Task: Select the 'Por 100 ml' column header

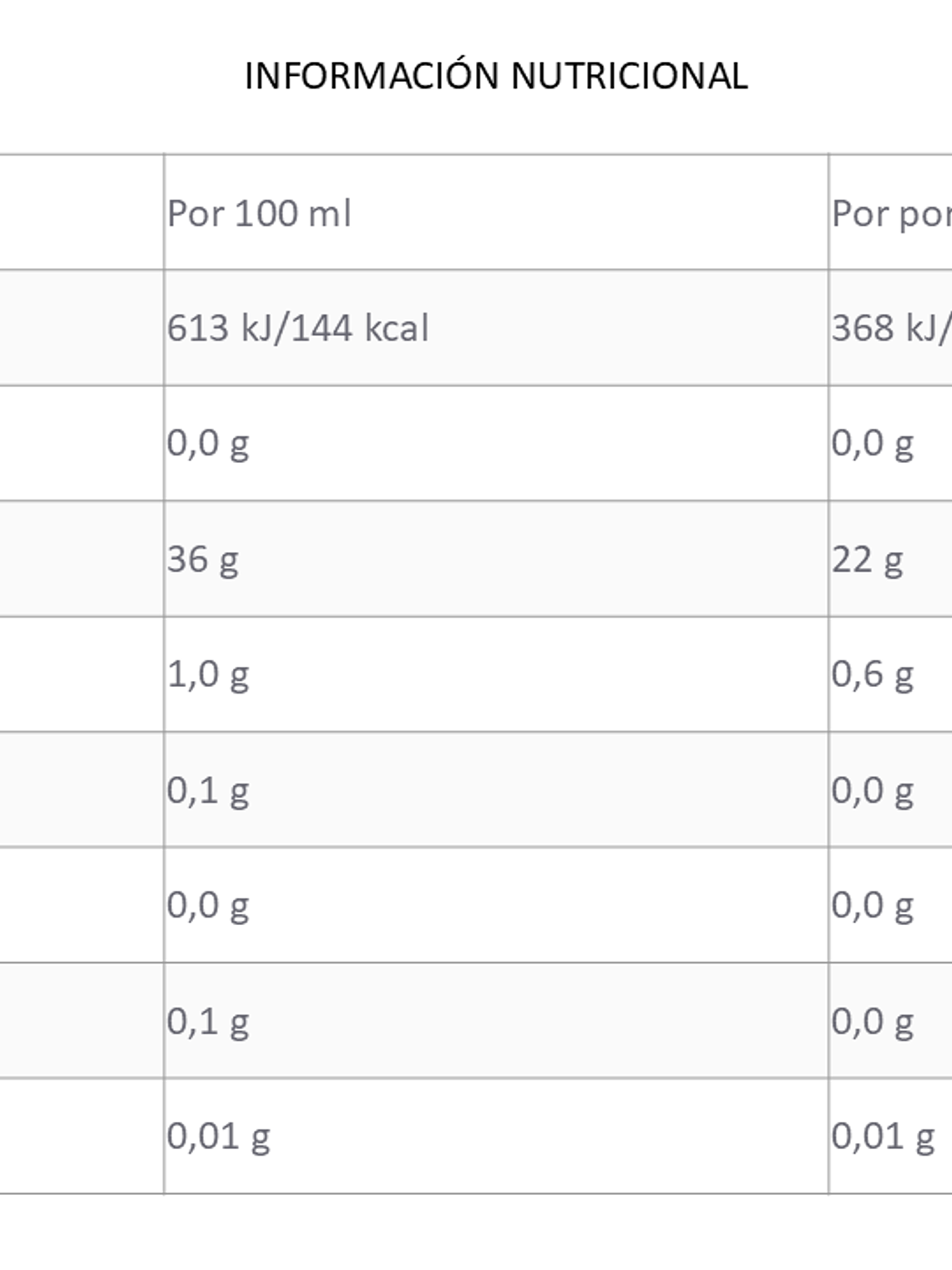Action: coord(259,214)
